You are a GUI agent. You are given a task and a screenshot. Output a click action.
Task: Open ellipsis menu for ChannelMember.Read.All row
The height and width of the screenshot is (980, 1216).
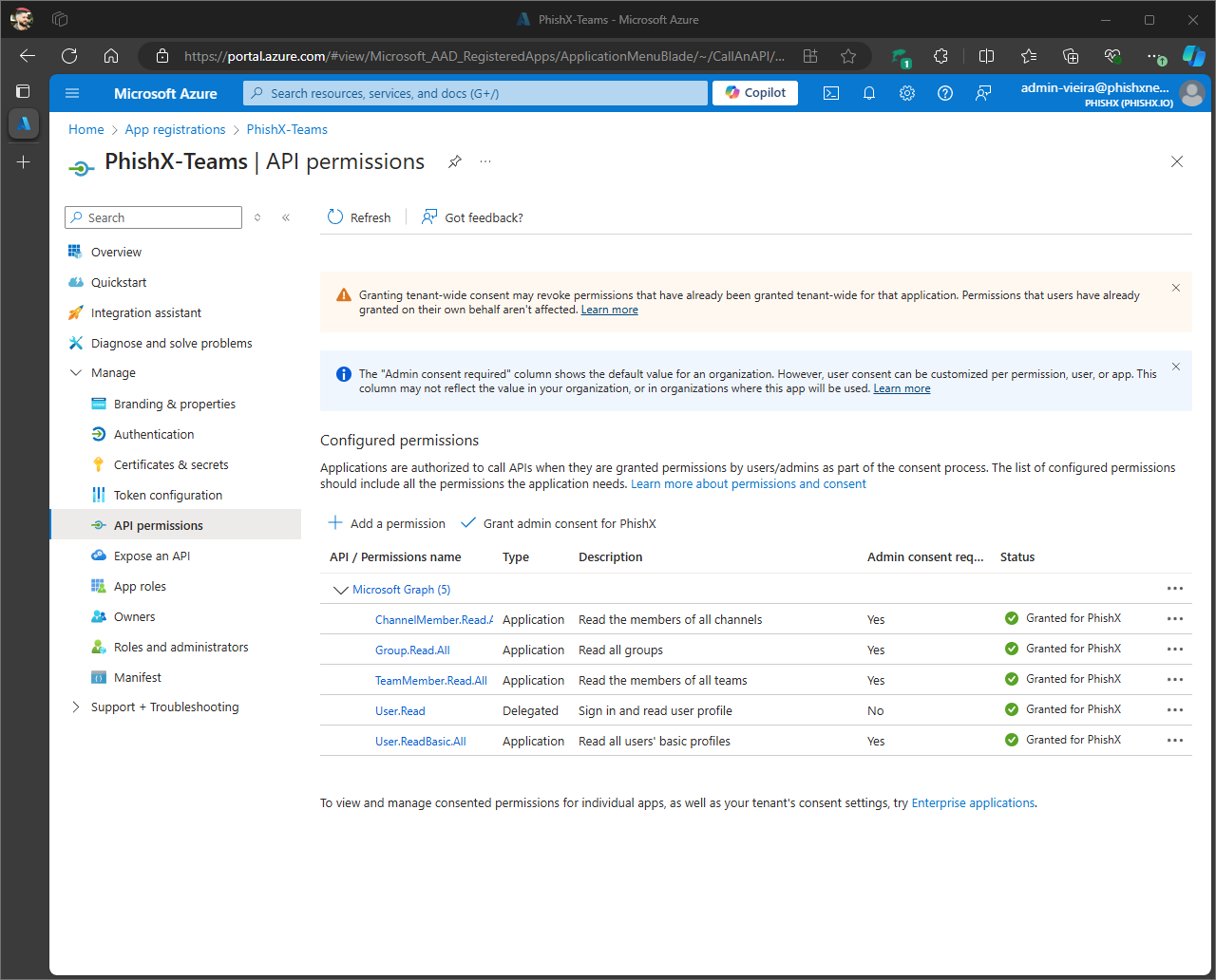tap(1175, 619)
